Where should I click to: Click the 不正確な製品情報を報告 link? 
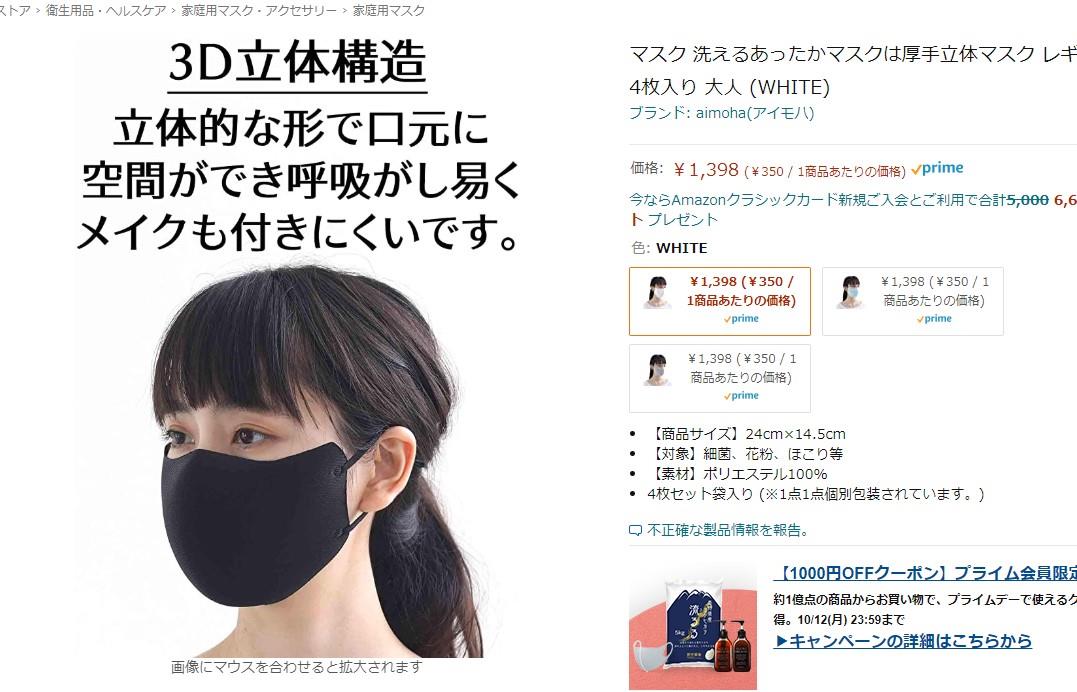727,531
